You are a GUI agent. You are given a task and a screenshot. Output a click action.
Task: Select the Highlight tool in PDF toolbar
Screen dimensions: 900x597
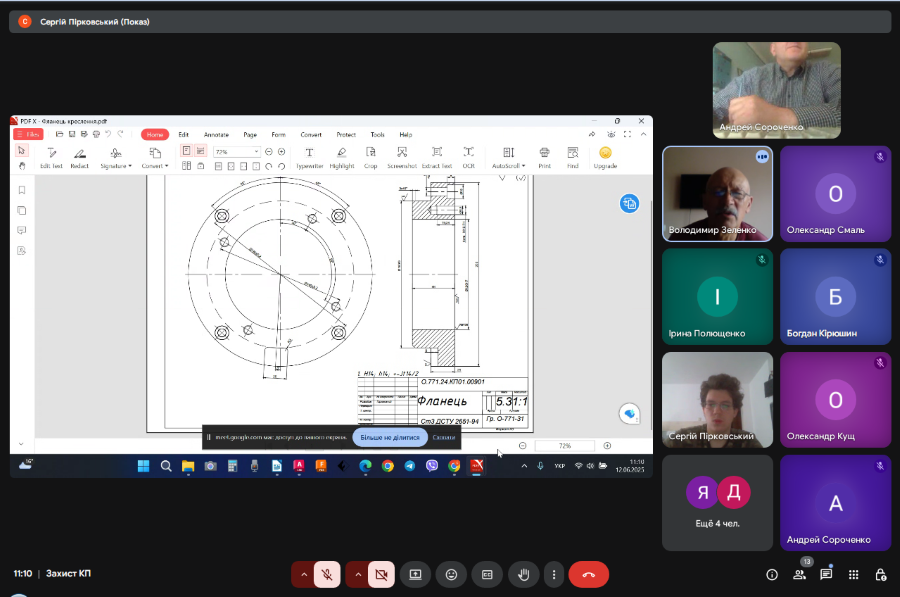[x=341, y=157]
